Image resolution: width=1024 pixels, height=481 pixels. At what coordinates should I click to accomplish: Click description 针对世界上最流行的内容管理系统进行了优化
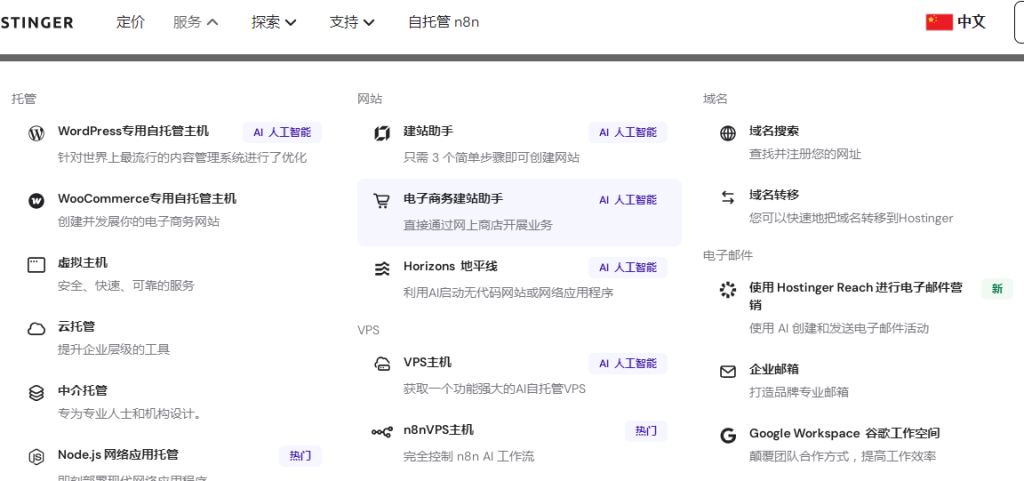click(182, 158)
